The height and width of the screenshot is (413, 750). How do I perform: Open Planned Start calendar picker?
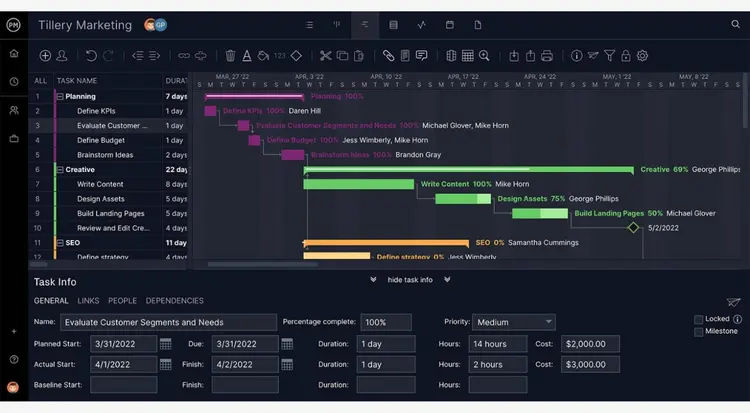pos(165,344)
